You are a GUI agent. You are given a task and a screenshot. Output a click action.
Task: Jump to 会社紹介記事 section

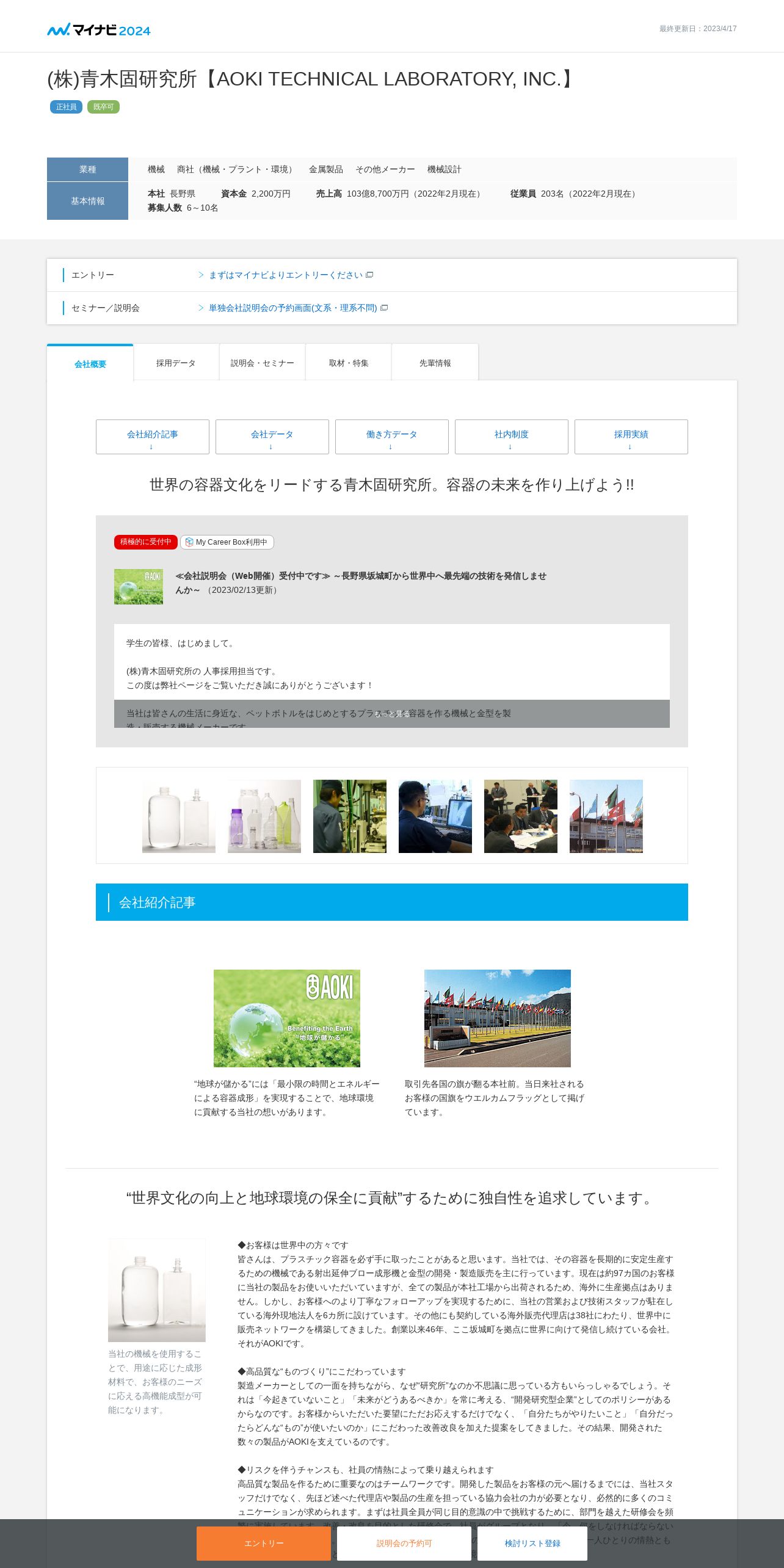(x=153, y=437)
